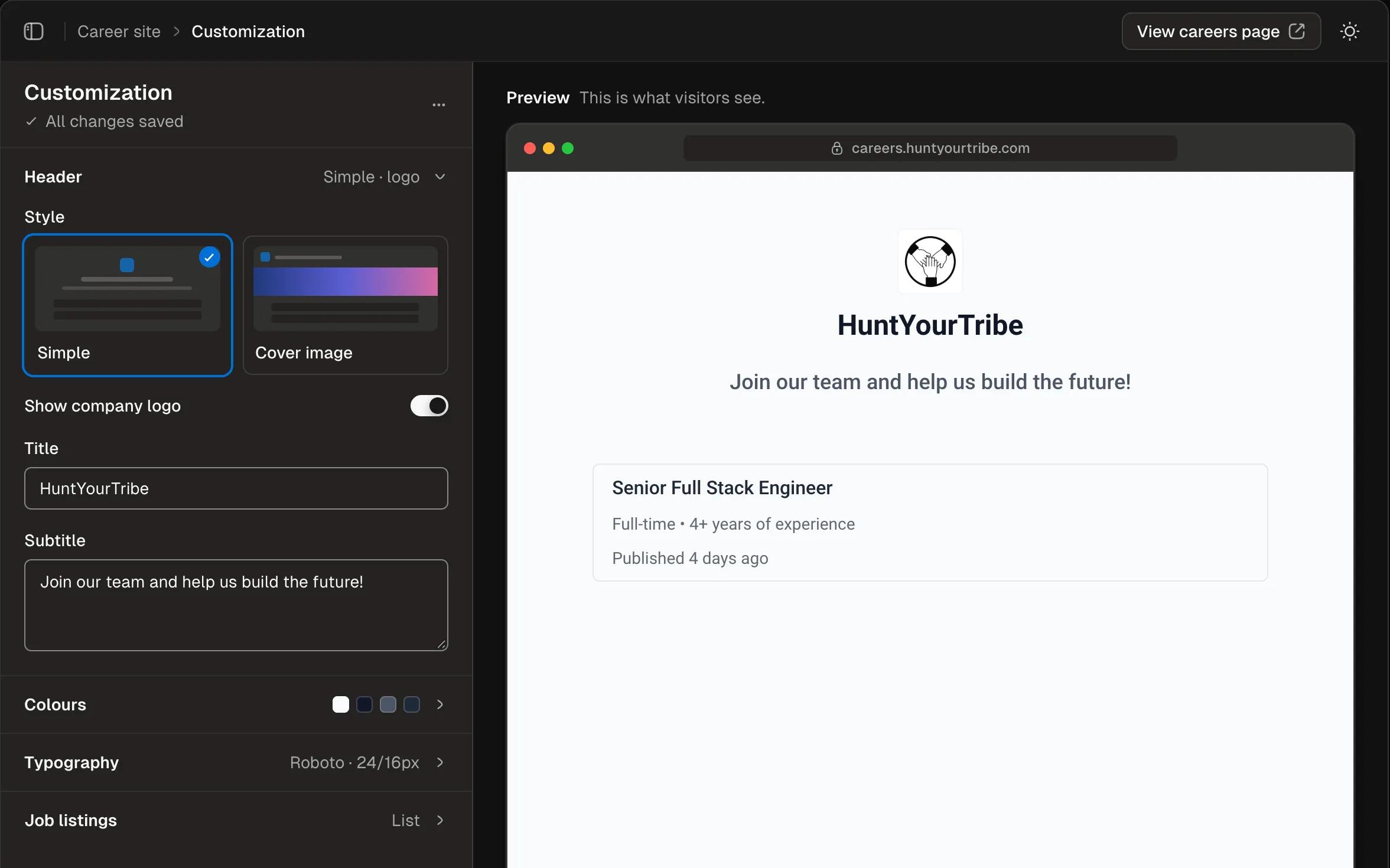The width and height of the screenshot is (1390, 868).
Task: Go to Career site breadcrumb
Action: pos(119,31)
